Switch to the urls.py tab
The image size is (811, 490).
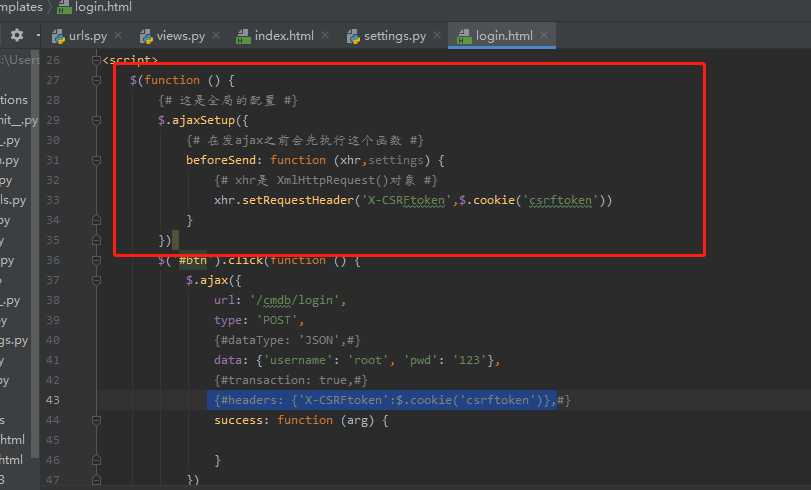pyautogui.click(x=87, y=36)
